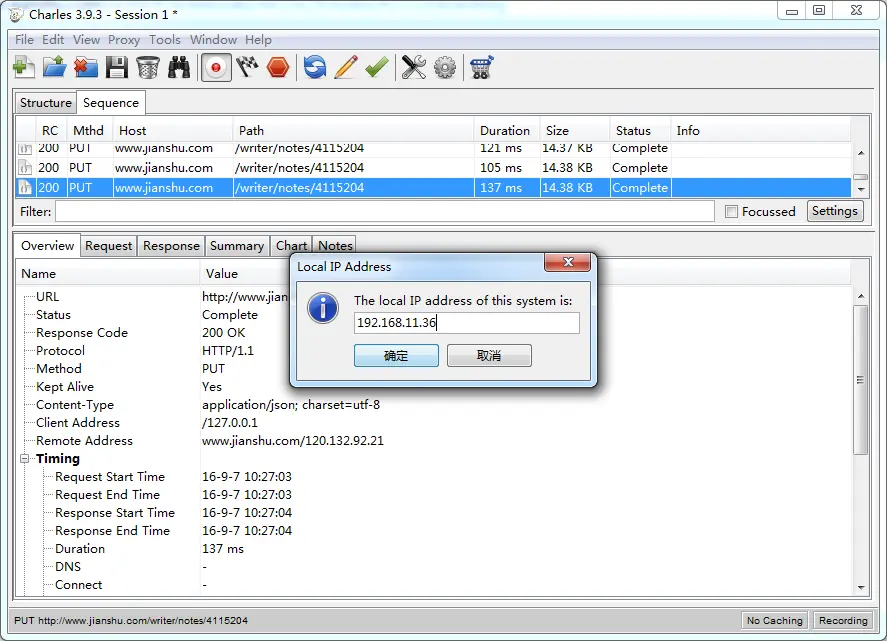Sort by the Size column header

click(575, 131)
